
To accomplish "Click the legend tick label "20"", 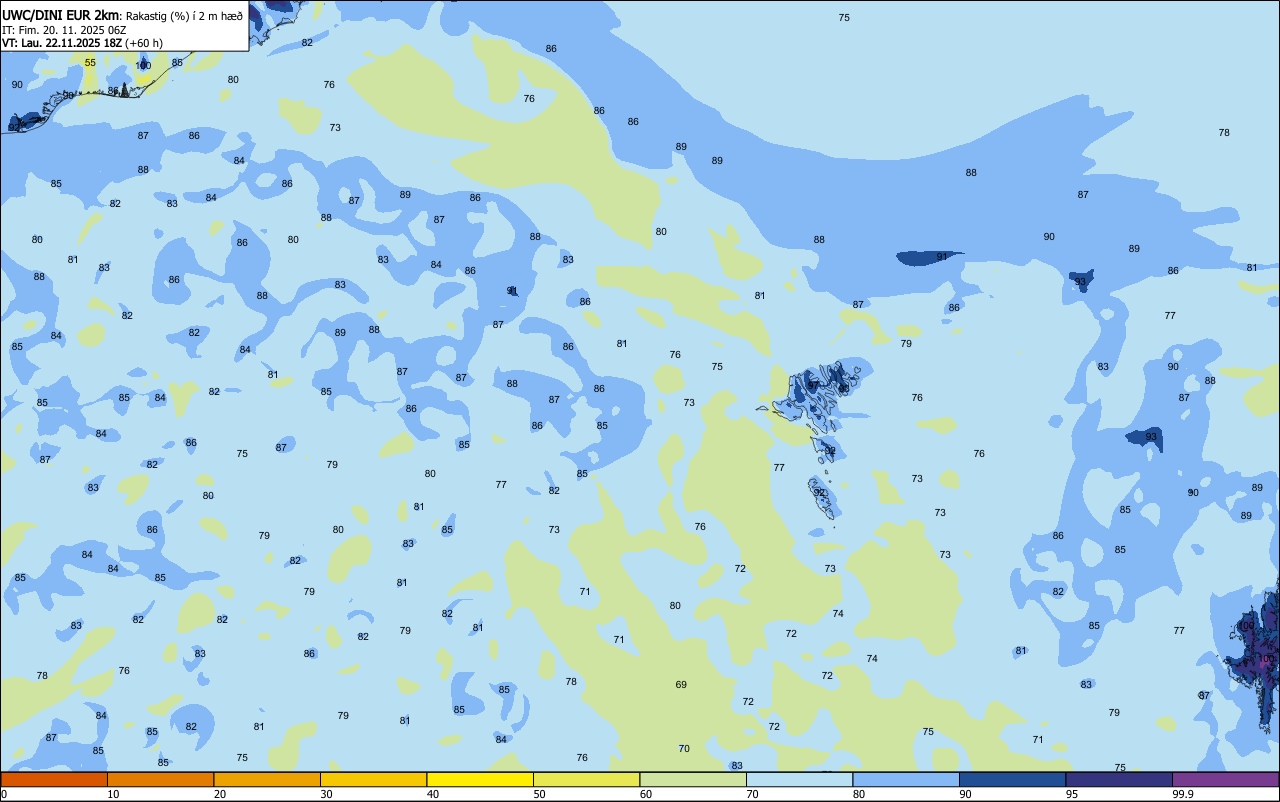I will click(x=220, y=794).
